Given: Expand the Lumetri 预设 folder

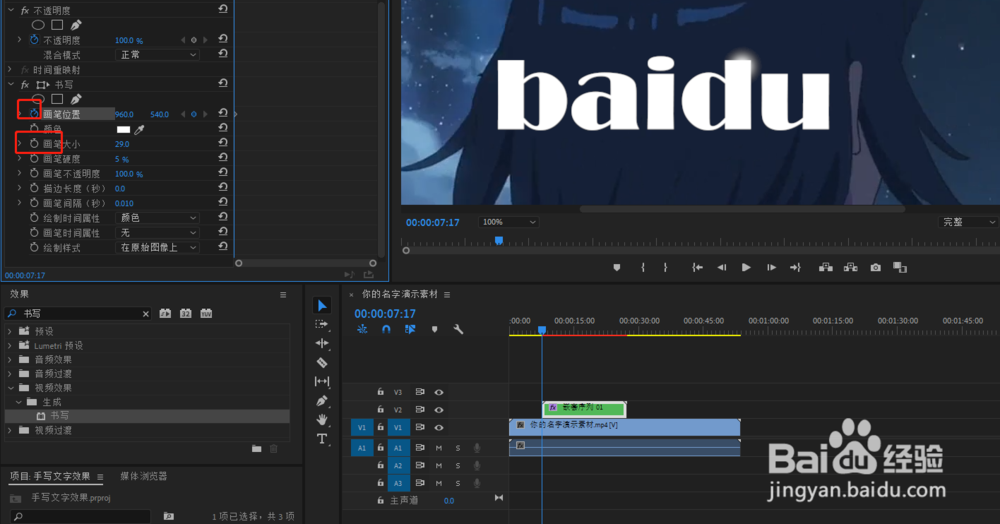Looking at the screenshot, I should tap(10, 346).
